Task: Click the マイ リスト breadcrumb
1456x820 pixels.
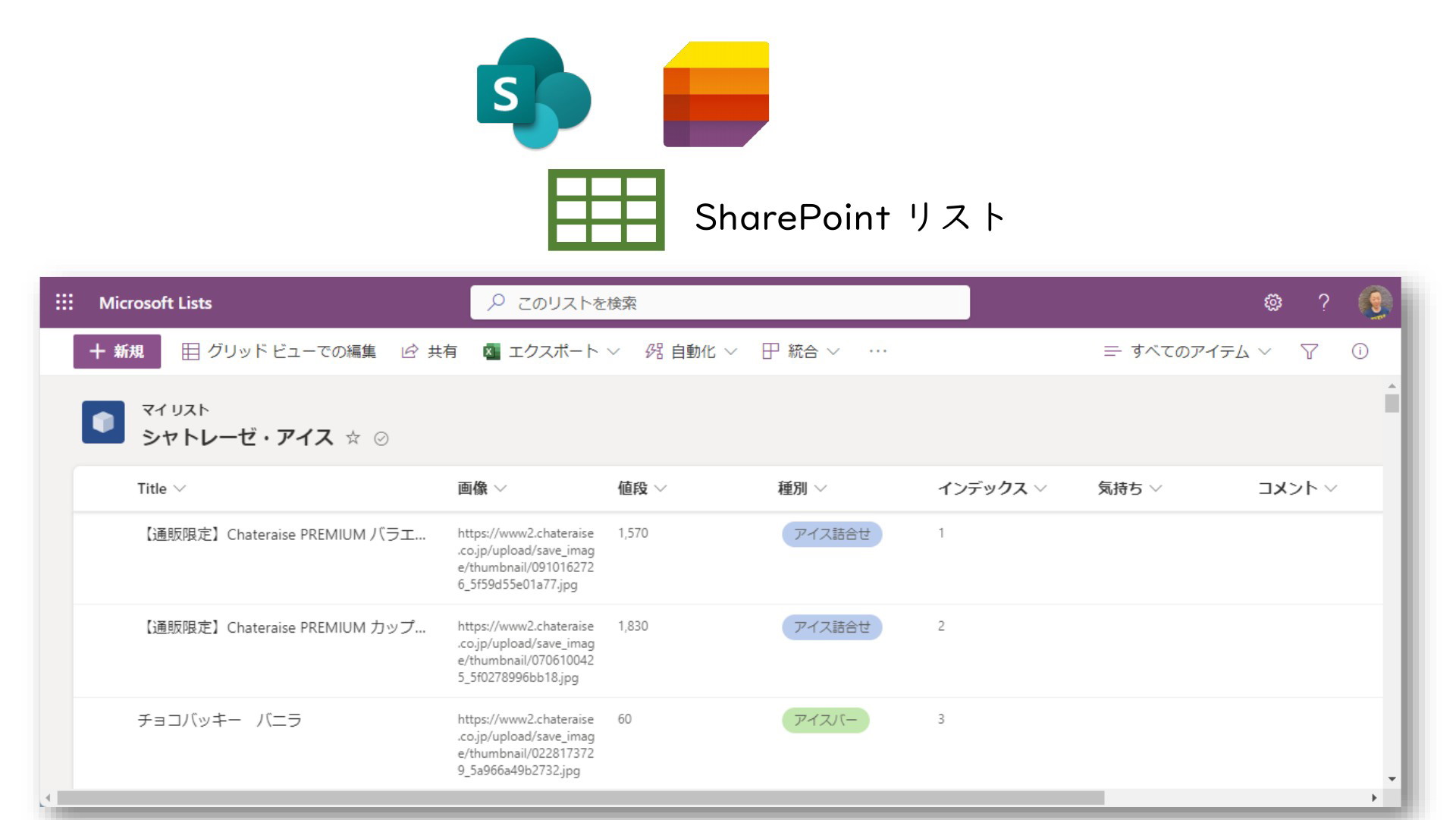Action: coord(175,410)
